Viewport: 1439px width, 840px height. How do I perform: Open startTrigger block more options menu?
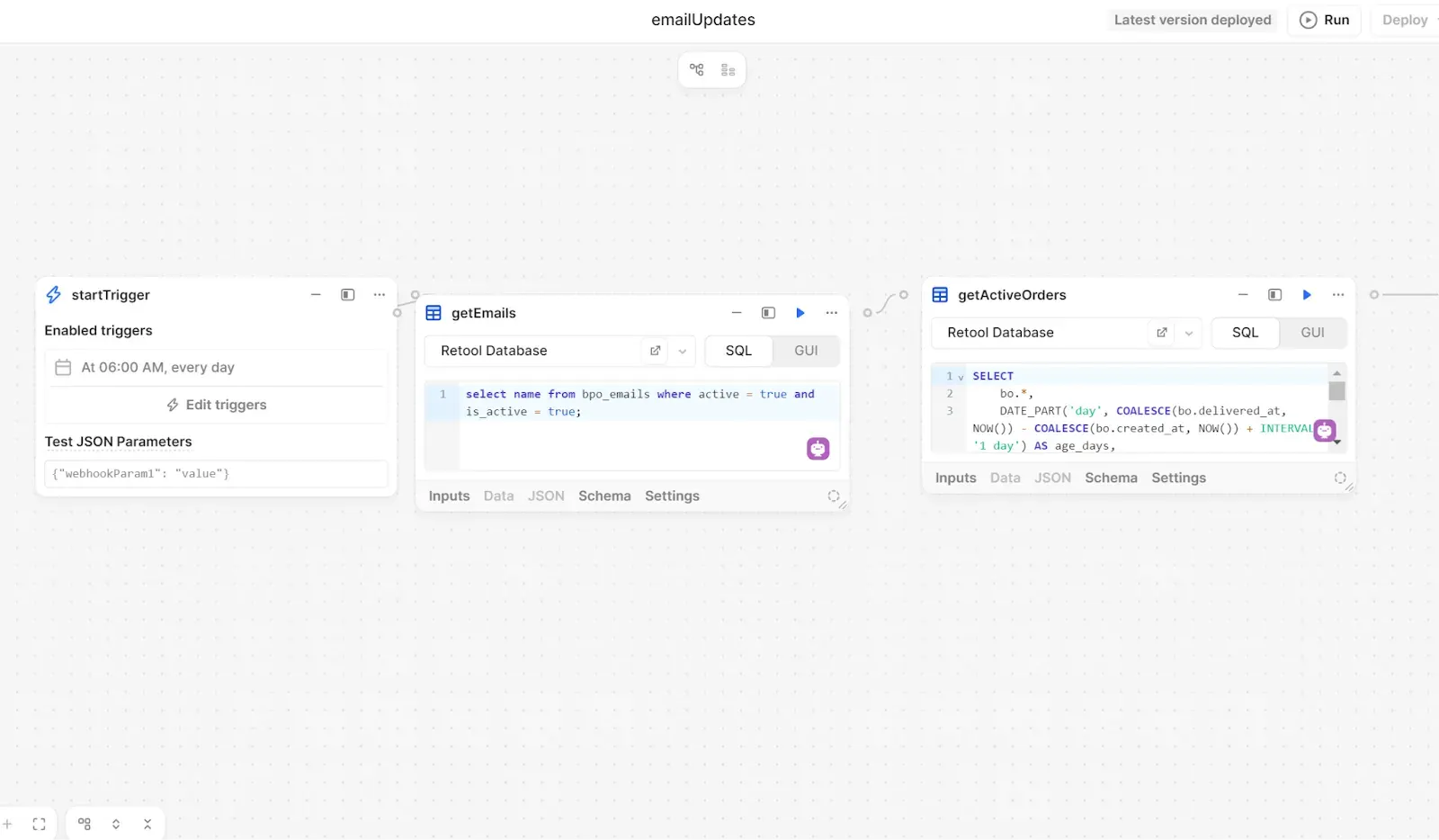380,295
